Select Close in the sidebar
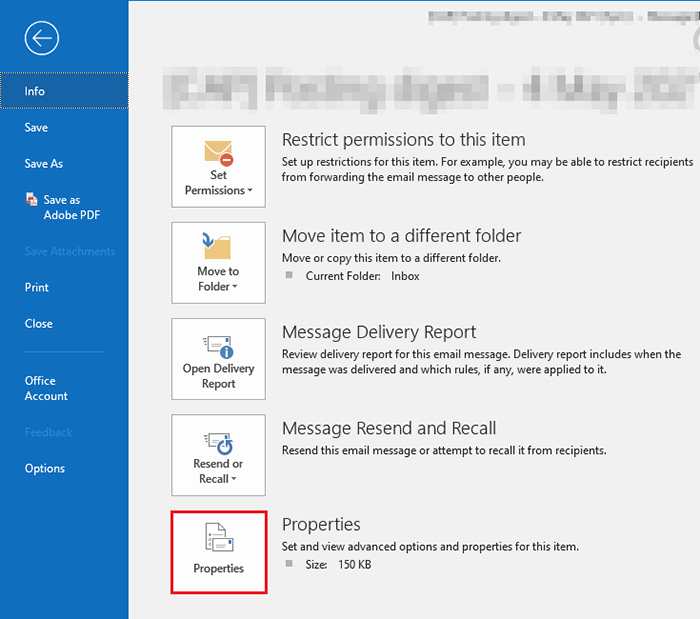Screen dimensions: 700x619 38,324
